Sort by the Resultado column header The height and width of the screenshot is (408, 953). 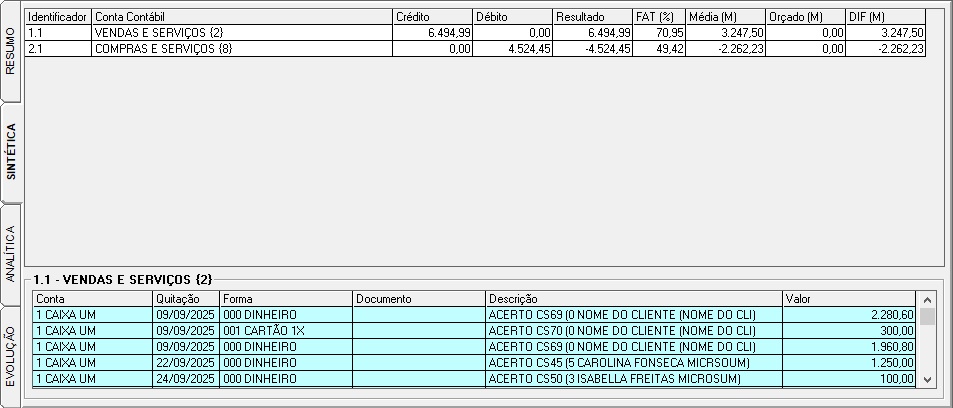(592, 17)
